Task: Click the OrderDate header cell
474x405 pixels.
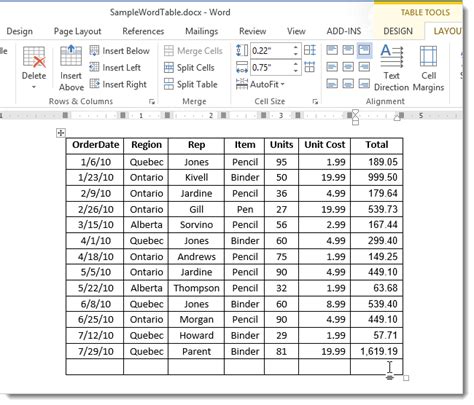Action: click(x=95, y=145)
